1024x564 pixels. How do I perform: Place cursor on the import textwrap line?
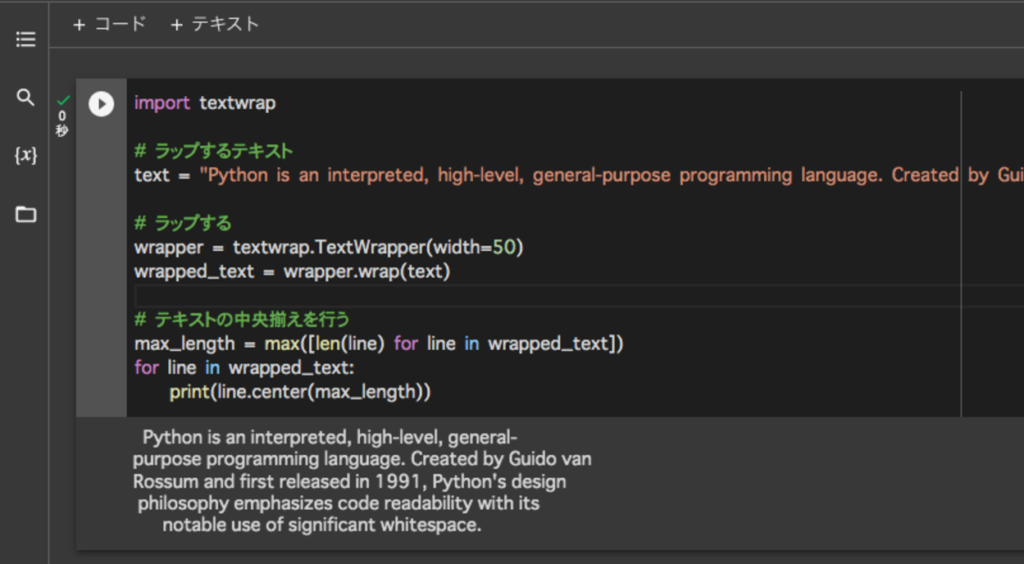[205, 103]
